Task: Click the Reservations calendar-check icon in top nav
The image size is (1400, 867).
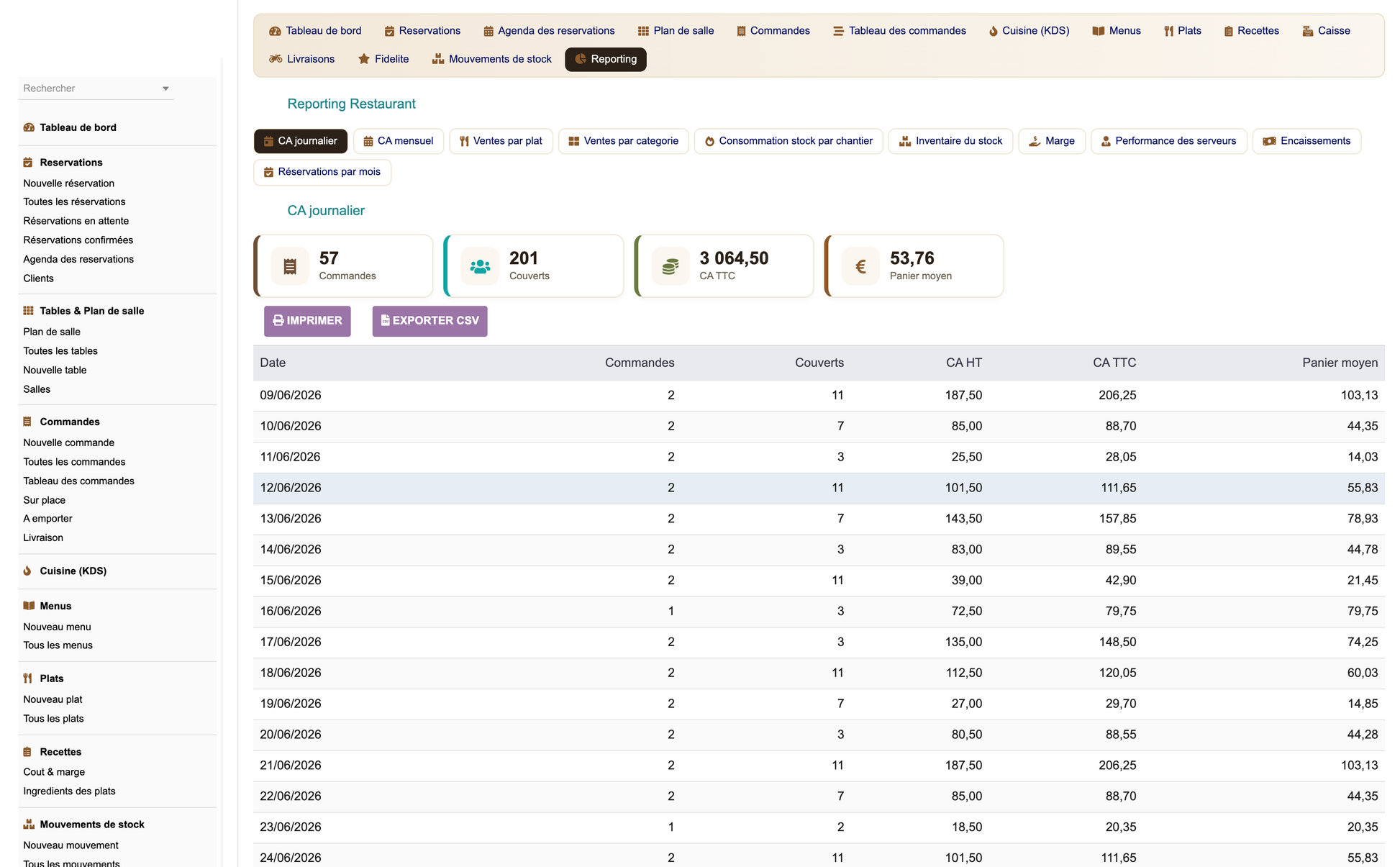Action: click(389, 31)
